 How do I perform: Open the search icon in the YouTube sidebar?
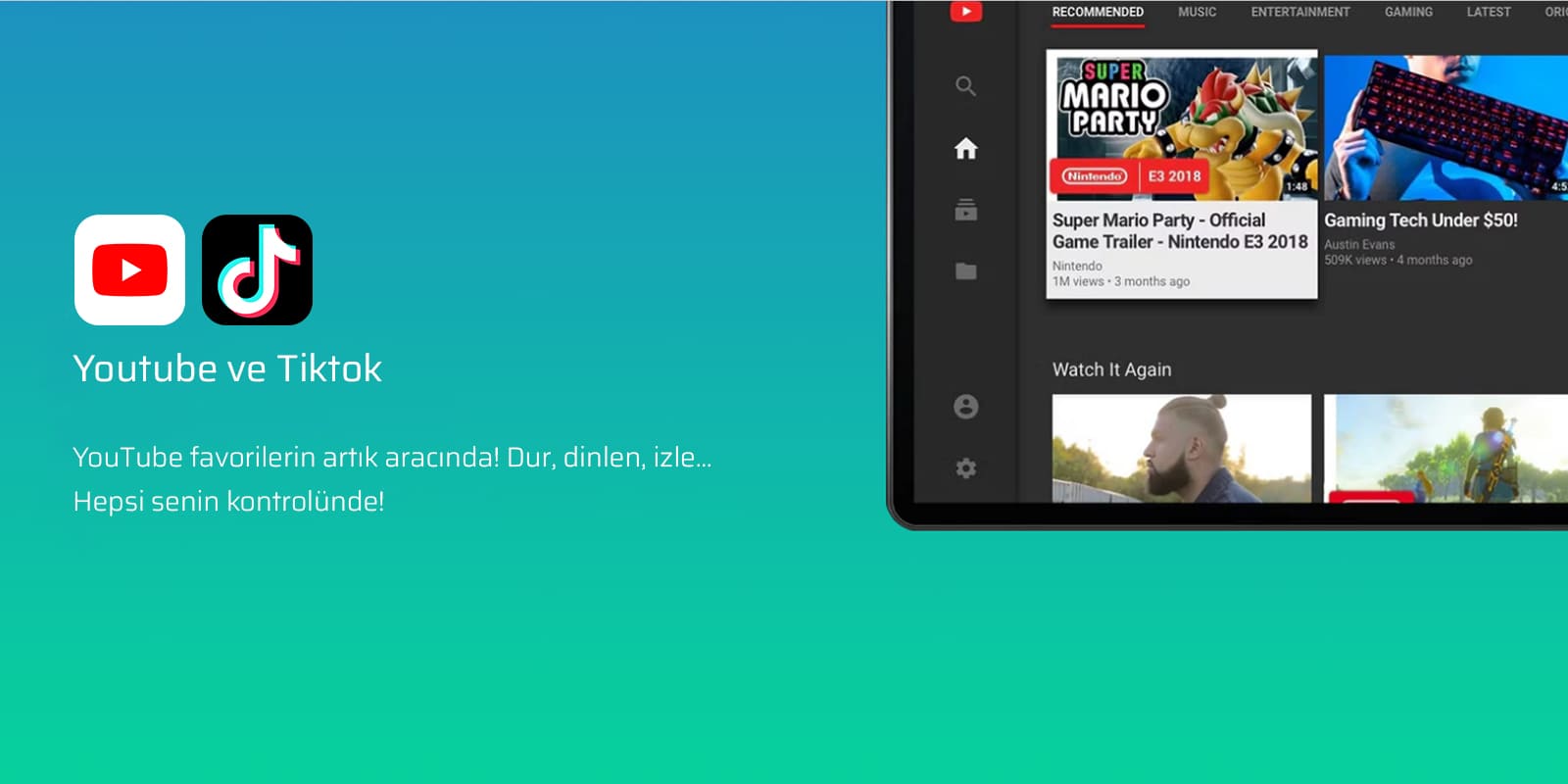coord(965,86)
